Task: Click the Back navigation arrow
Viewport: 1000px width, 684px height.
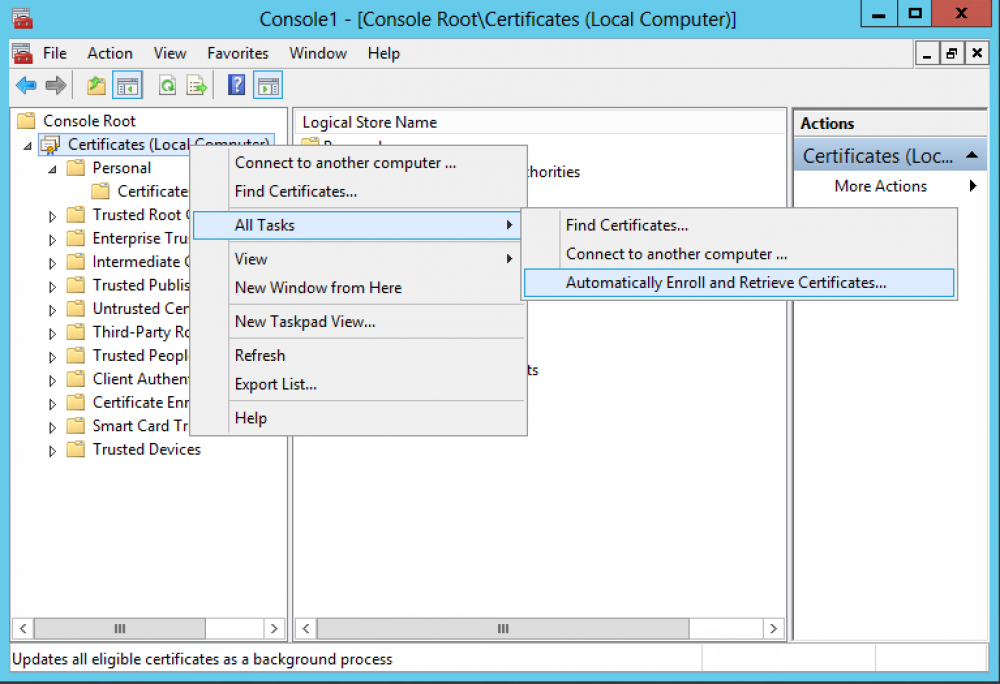Action: (x=25, y=85)
